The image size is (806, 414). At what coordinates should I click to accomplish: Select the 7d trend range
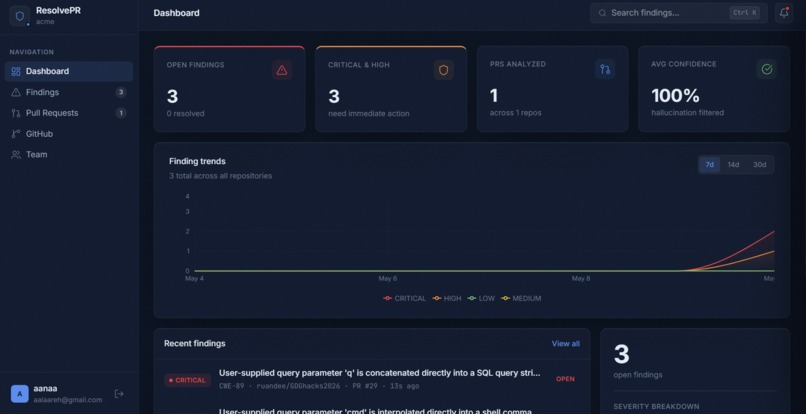point(709,165)
